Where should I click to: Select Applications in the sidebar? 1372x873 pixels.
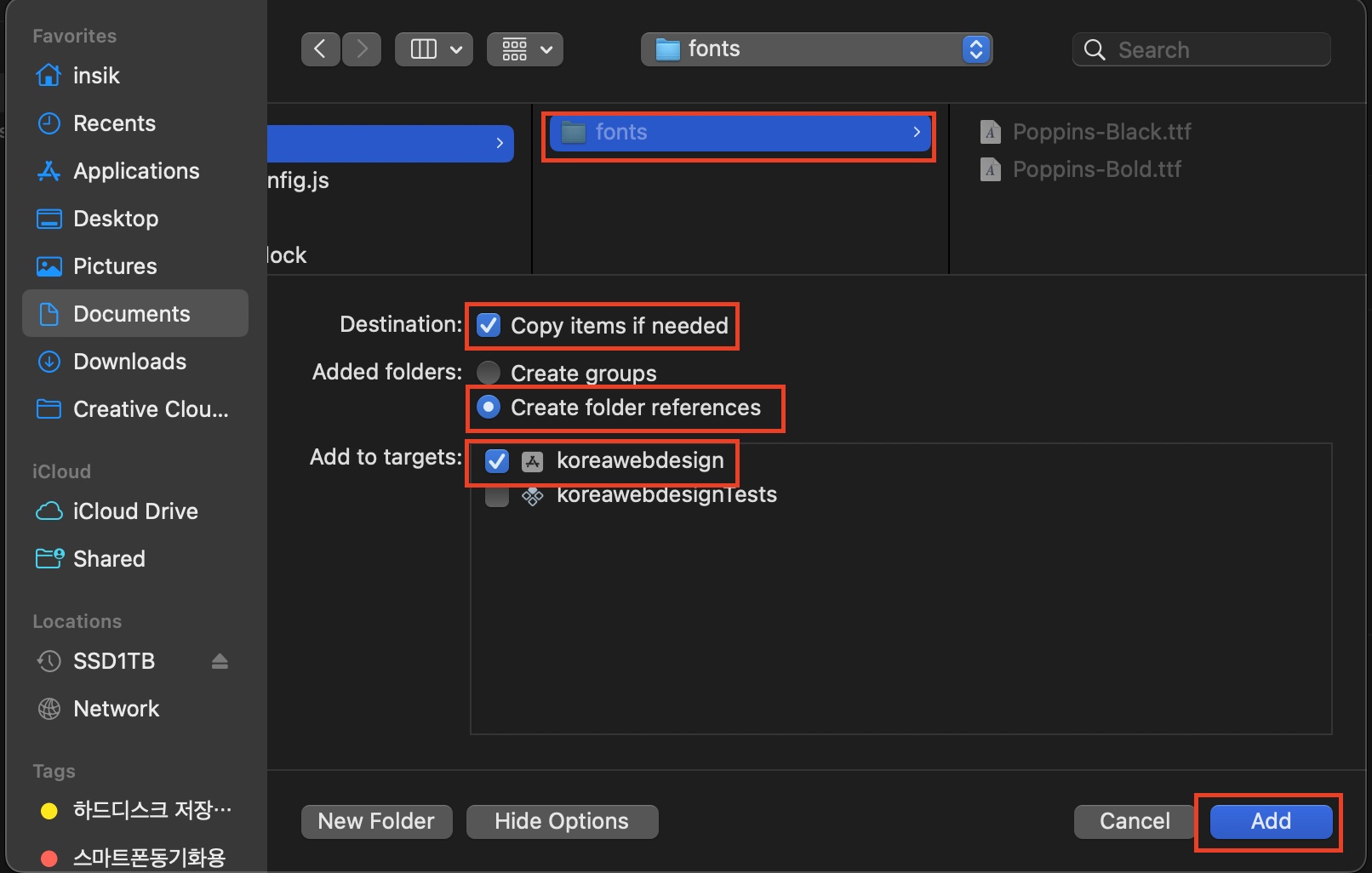pyautogui.click(x=136, y=171)
